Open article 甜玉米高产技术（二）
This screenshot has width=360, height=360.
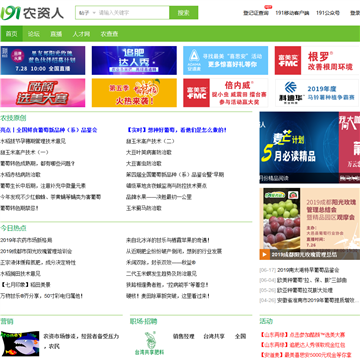pos(150,141)
